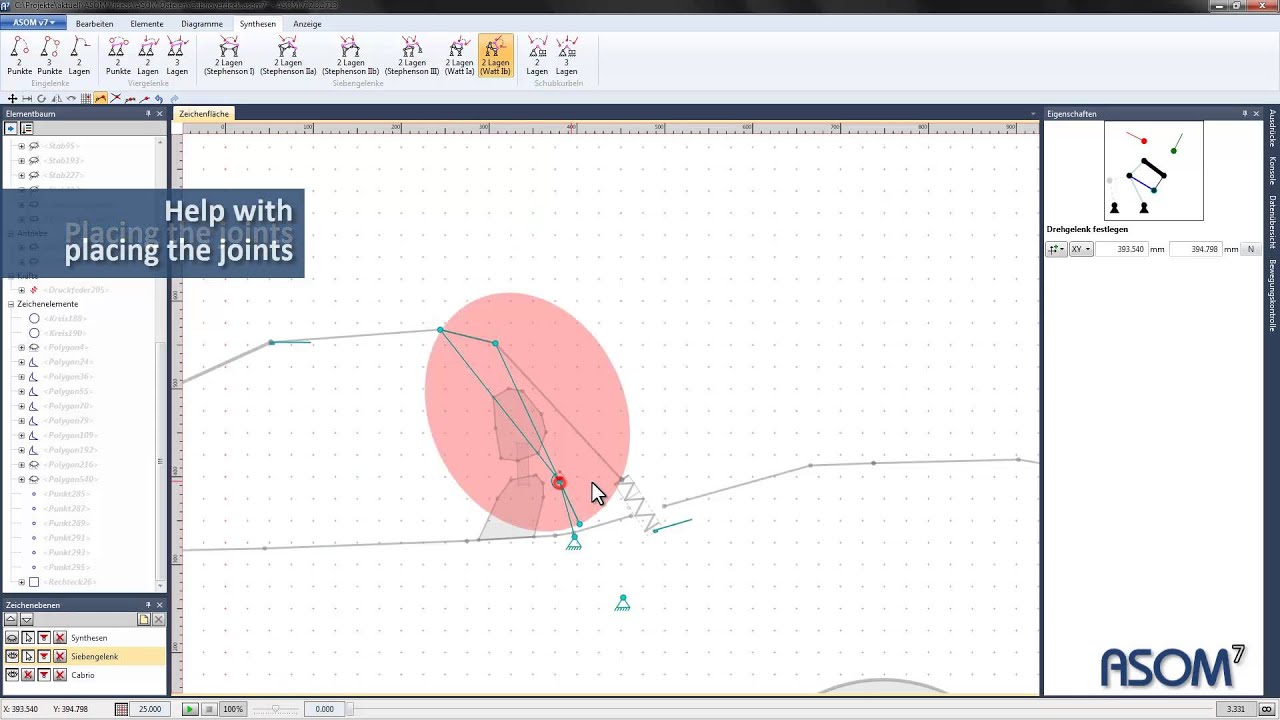
Task: Click the Y coordinate field 394.798
Action: click(1195, 249)
